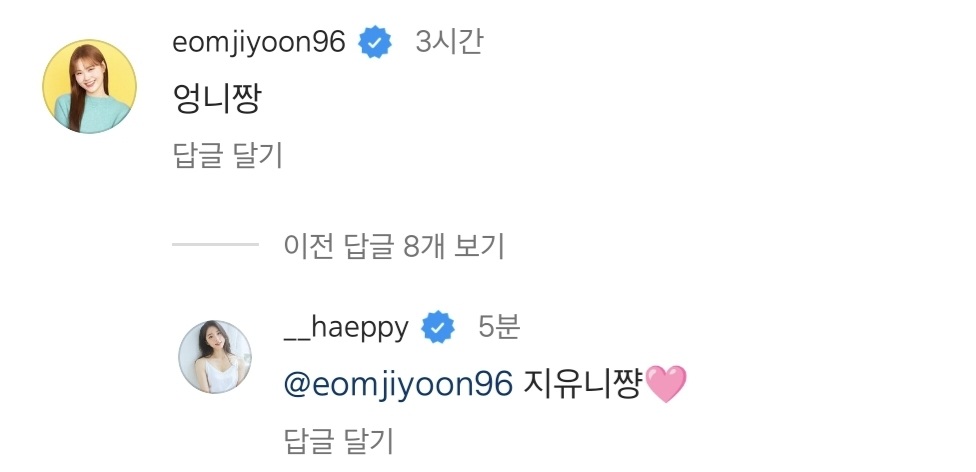Tap 답글 달기 under __haeppy's reply

point(339,441)
